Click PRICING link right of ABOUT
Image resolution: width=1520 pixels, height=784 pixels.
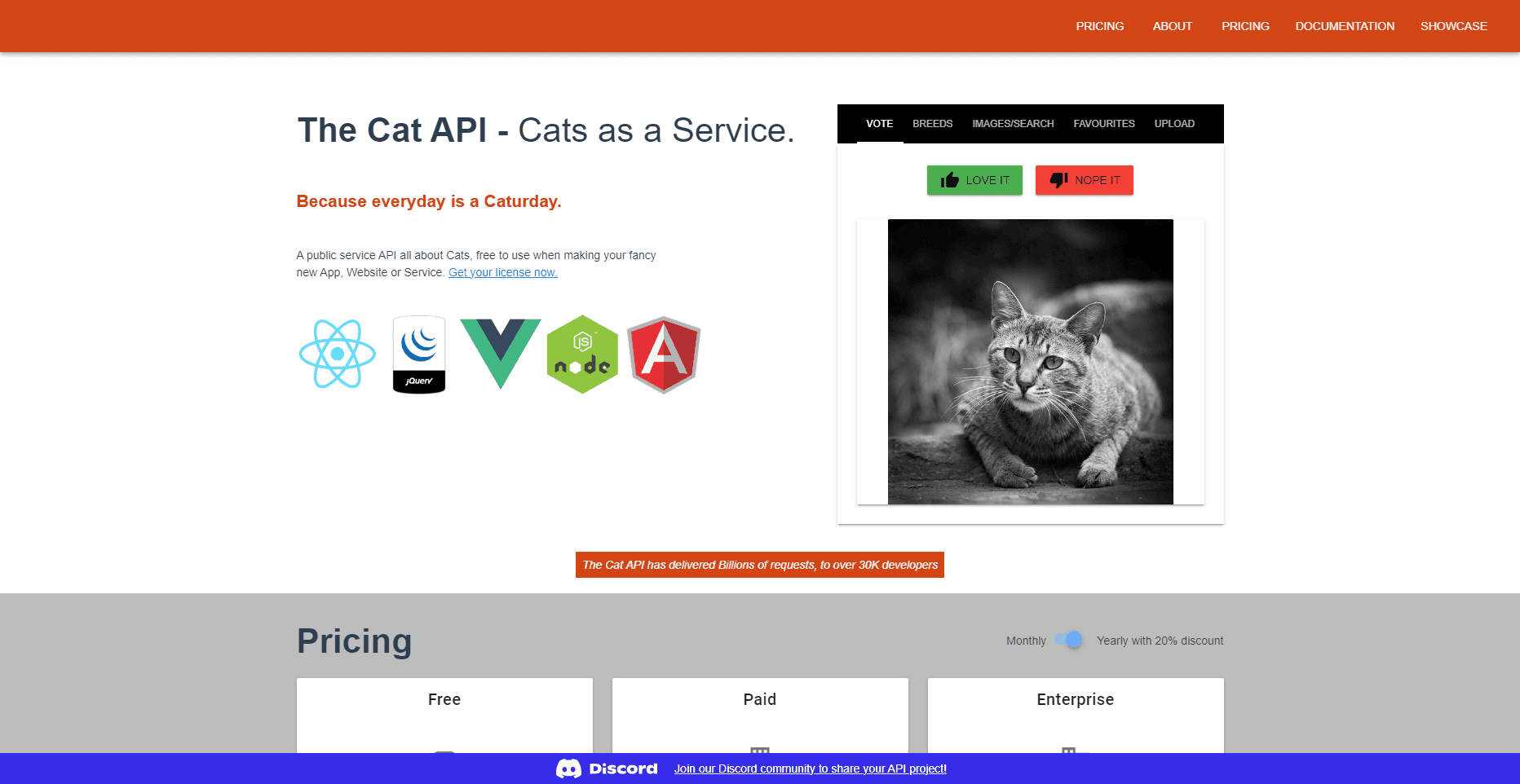click(x=1245, y=26)
